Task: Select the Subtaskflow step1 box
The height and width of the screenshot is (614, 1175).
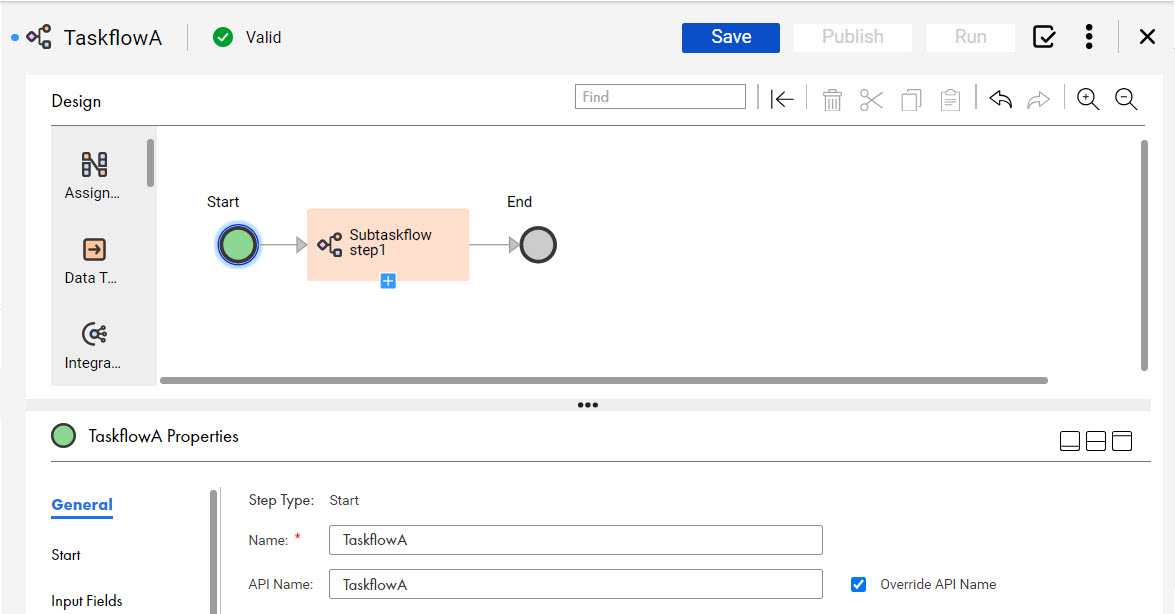Action: (388, 244)
